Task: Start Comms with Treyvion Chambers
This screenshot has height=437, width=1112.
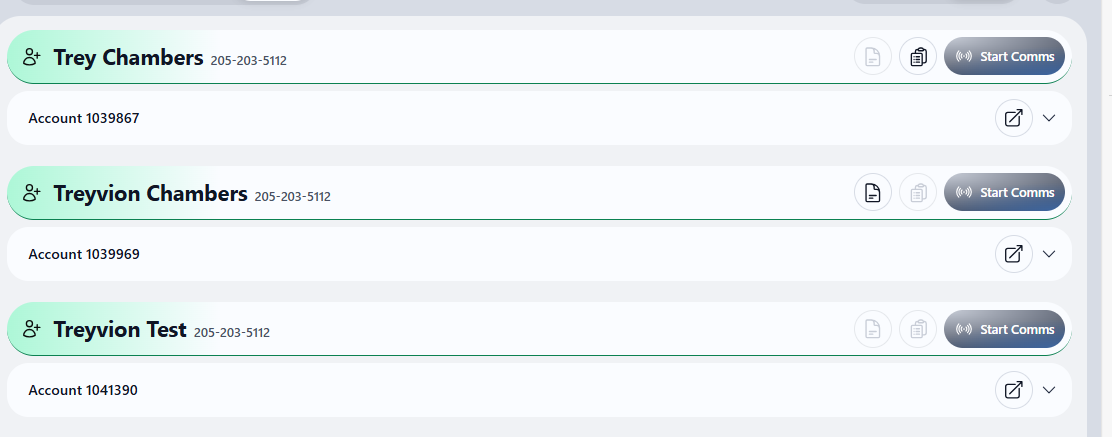Action: pos(1004,192)
